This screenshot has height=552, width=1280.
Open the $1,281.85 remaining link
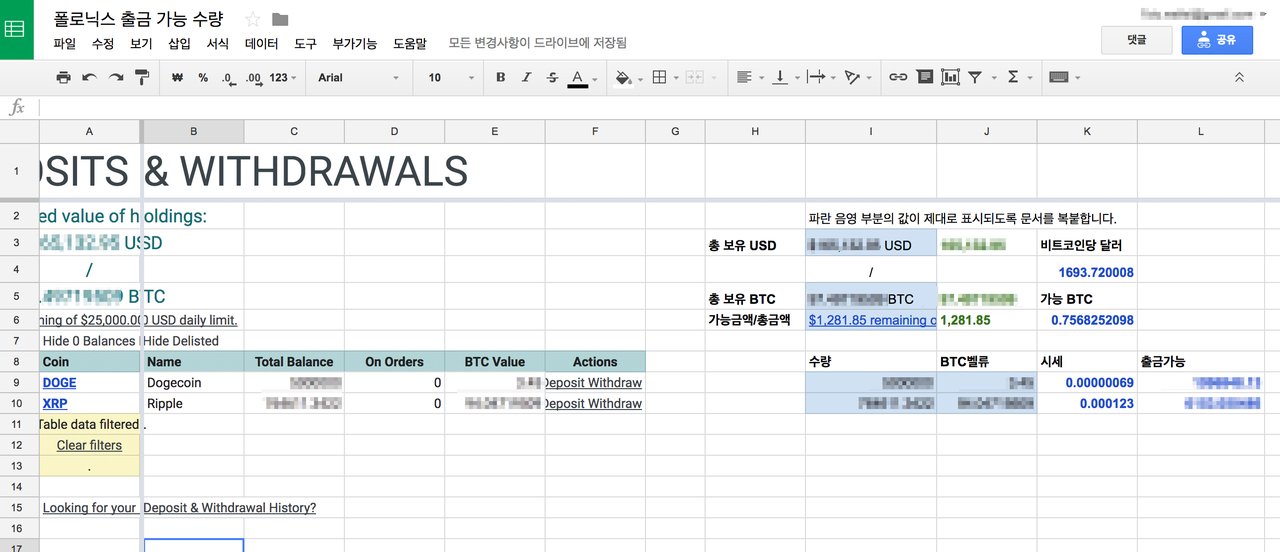[872, 320]
